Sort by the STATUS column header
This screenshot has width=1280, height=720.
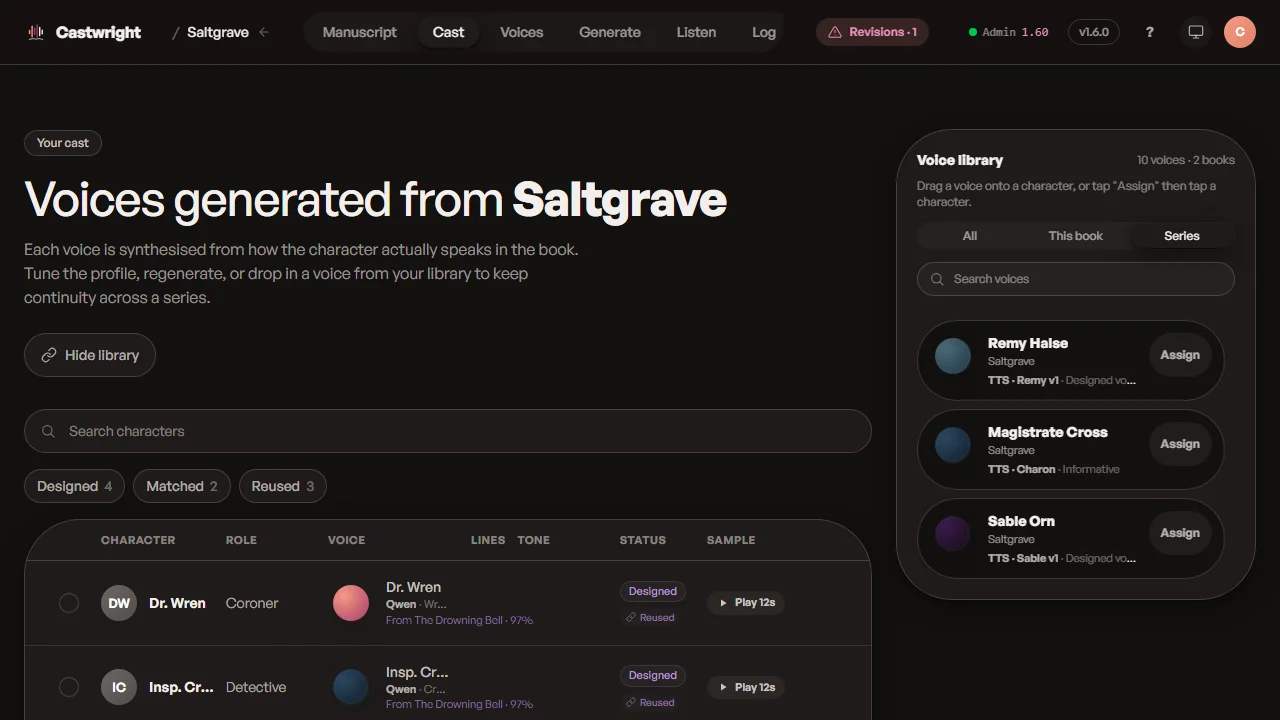pyautogui.click(x=642, y=540)
